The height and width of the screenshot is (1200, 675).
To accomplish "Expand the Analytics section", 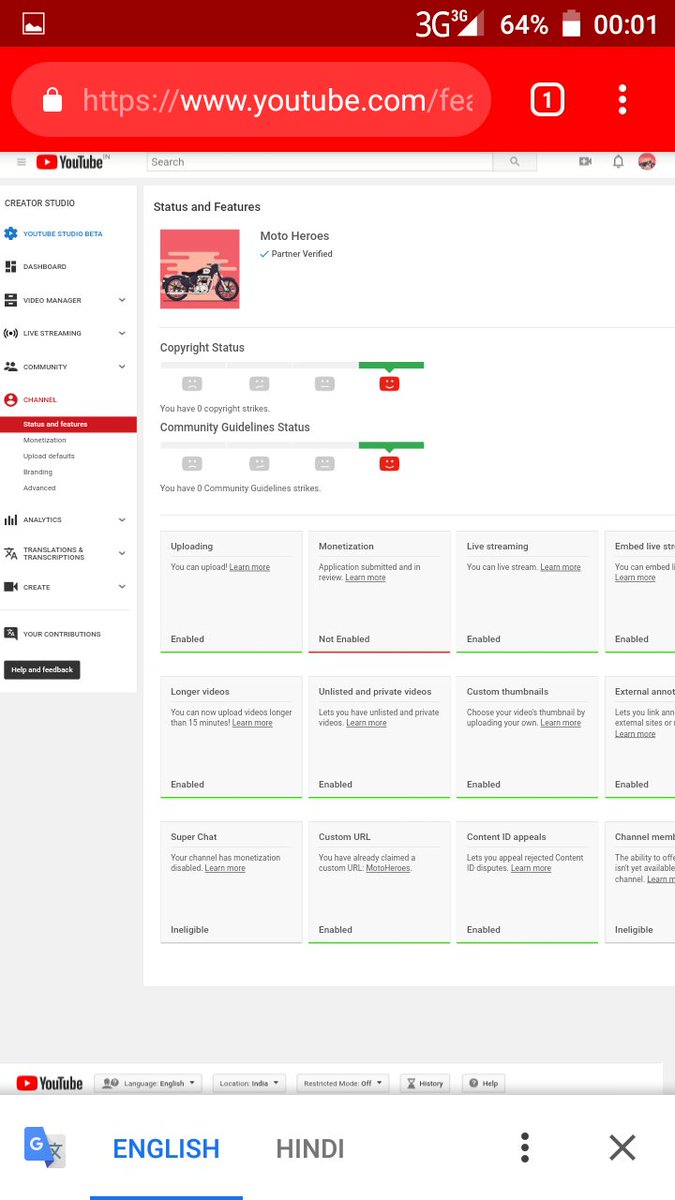I will (x=122, y=520).
